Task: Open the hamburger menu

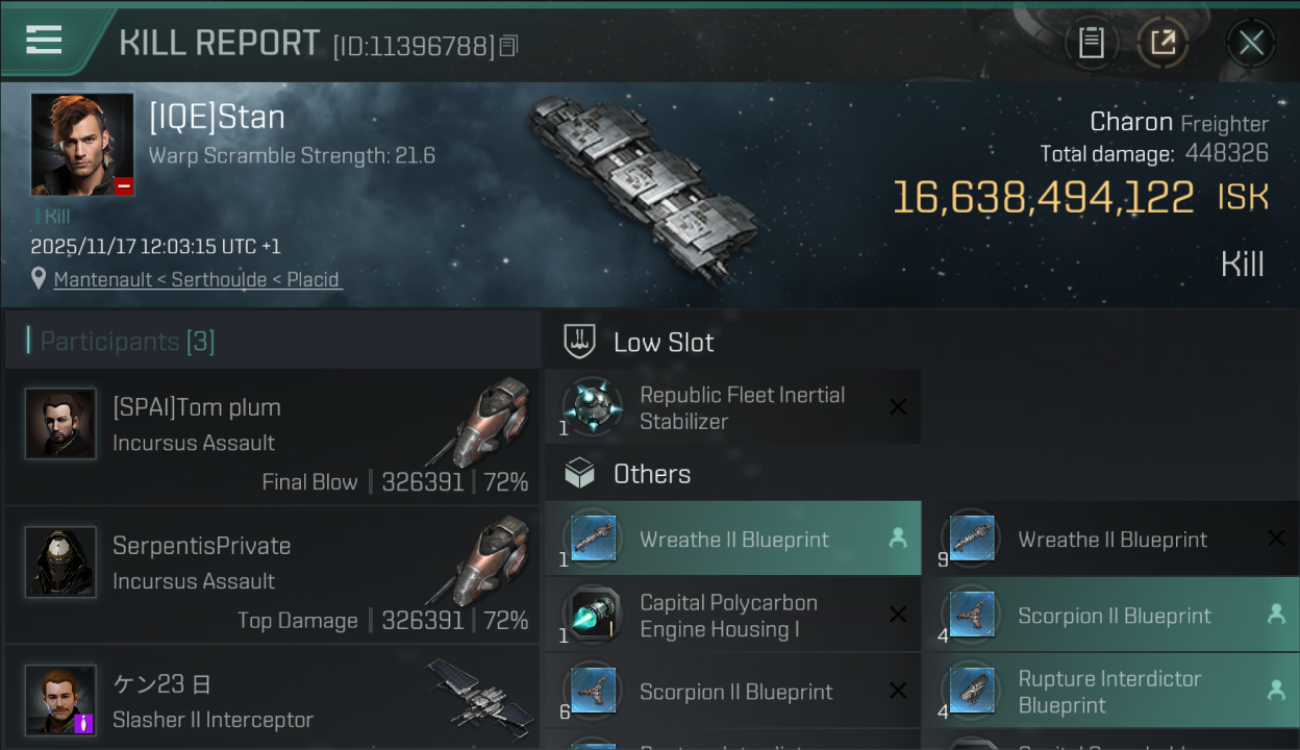Action: coord(45,41)
